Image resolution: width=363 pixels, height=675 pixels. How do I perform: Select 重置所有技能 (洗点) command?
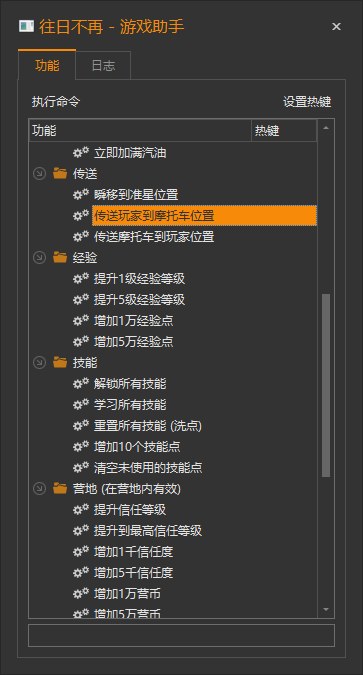point(148,426)
